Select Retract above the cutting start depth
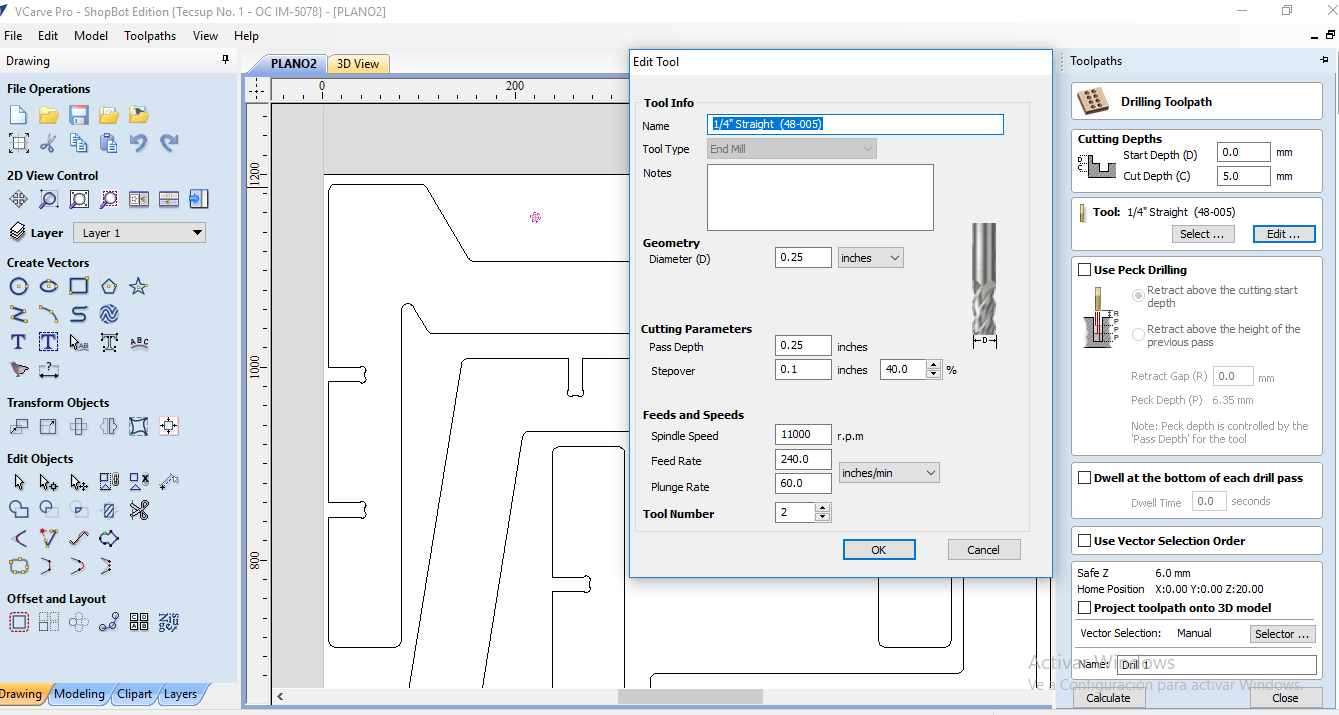 (1138, 296)
